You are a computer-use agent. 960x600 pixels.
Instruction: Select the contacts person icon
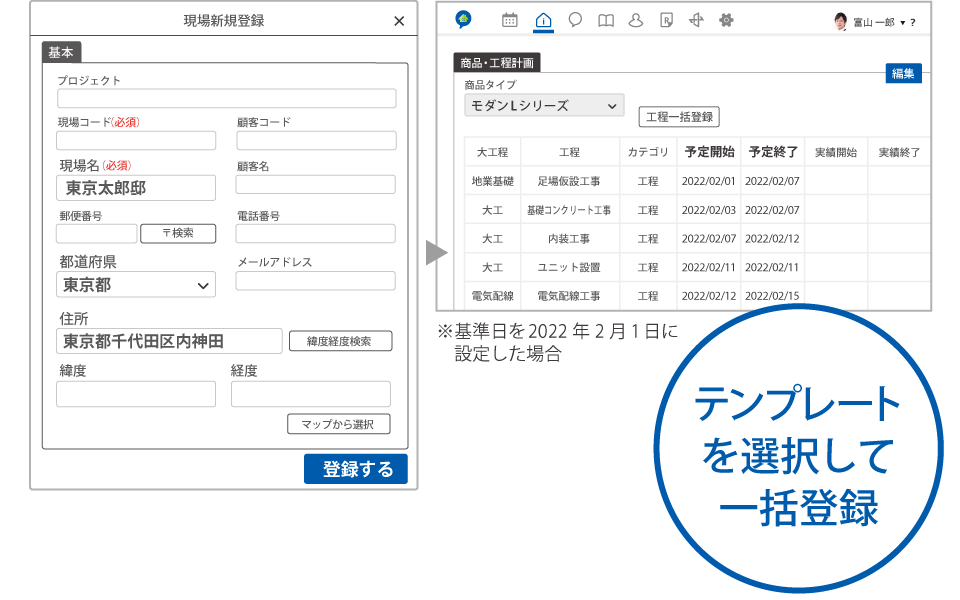pos(636,20)
